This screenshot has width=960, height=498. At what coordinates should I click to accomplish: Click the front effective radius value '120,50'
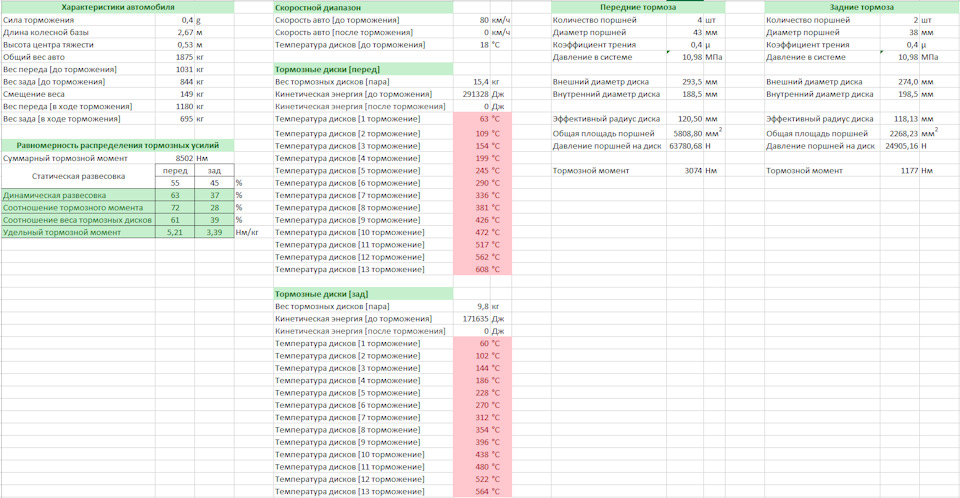click(x=685, y=119)
